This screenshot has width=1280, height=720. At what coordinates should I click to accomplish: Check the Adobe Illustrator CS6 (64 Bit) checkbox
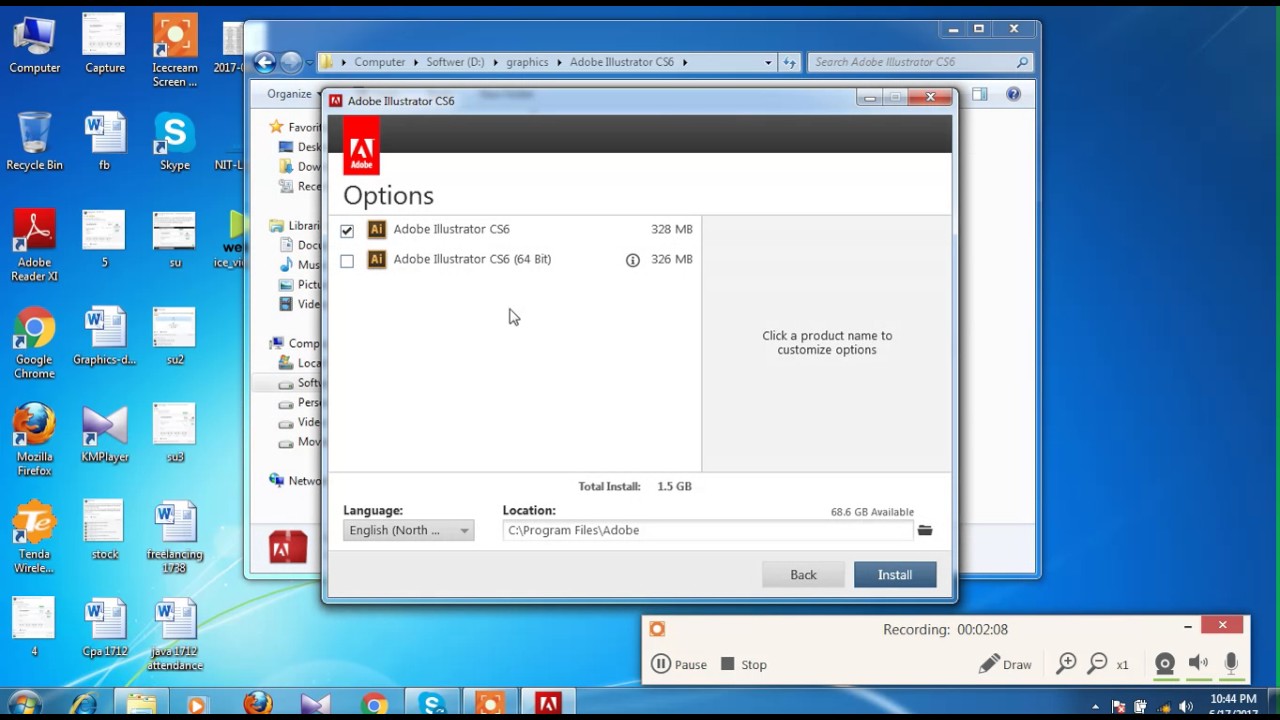pos(347,261)
